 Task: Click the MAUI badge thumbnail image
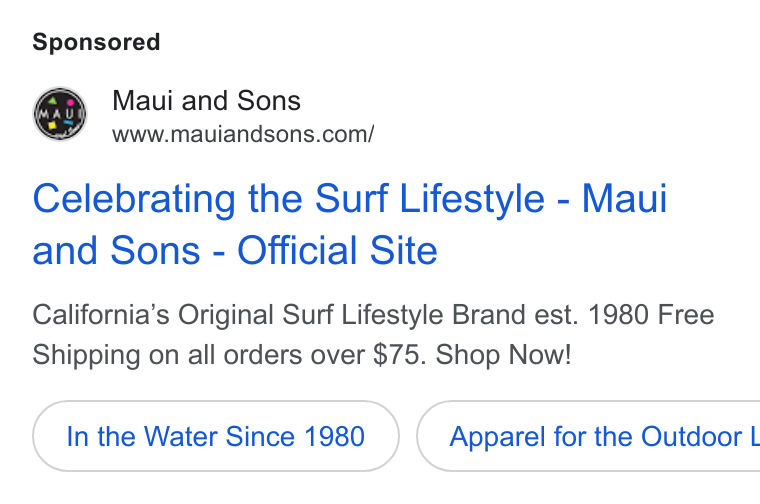(60, 114)
